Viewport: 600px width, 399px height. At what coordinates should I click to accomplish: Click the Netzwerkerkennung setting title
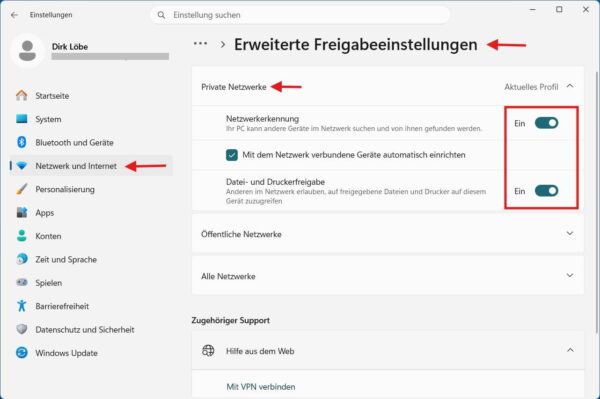[x=262, y=119]
